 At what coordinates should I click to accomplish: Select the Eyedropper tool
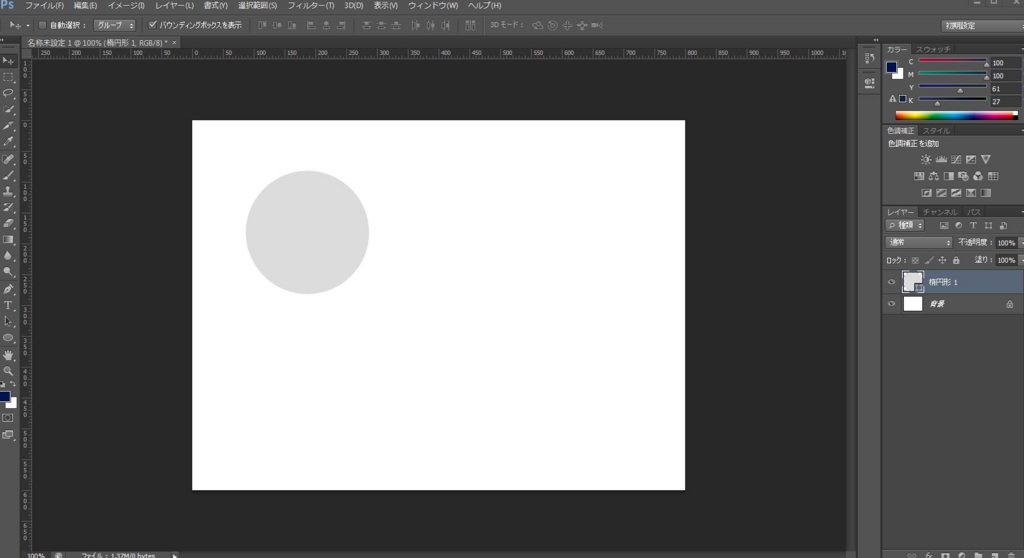click(8, 142)
